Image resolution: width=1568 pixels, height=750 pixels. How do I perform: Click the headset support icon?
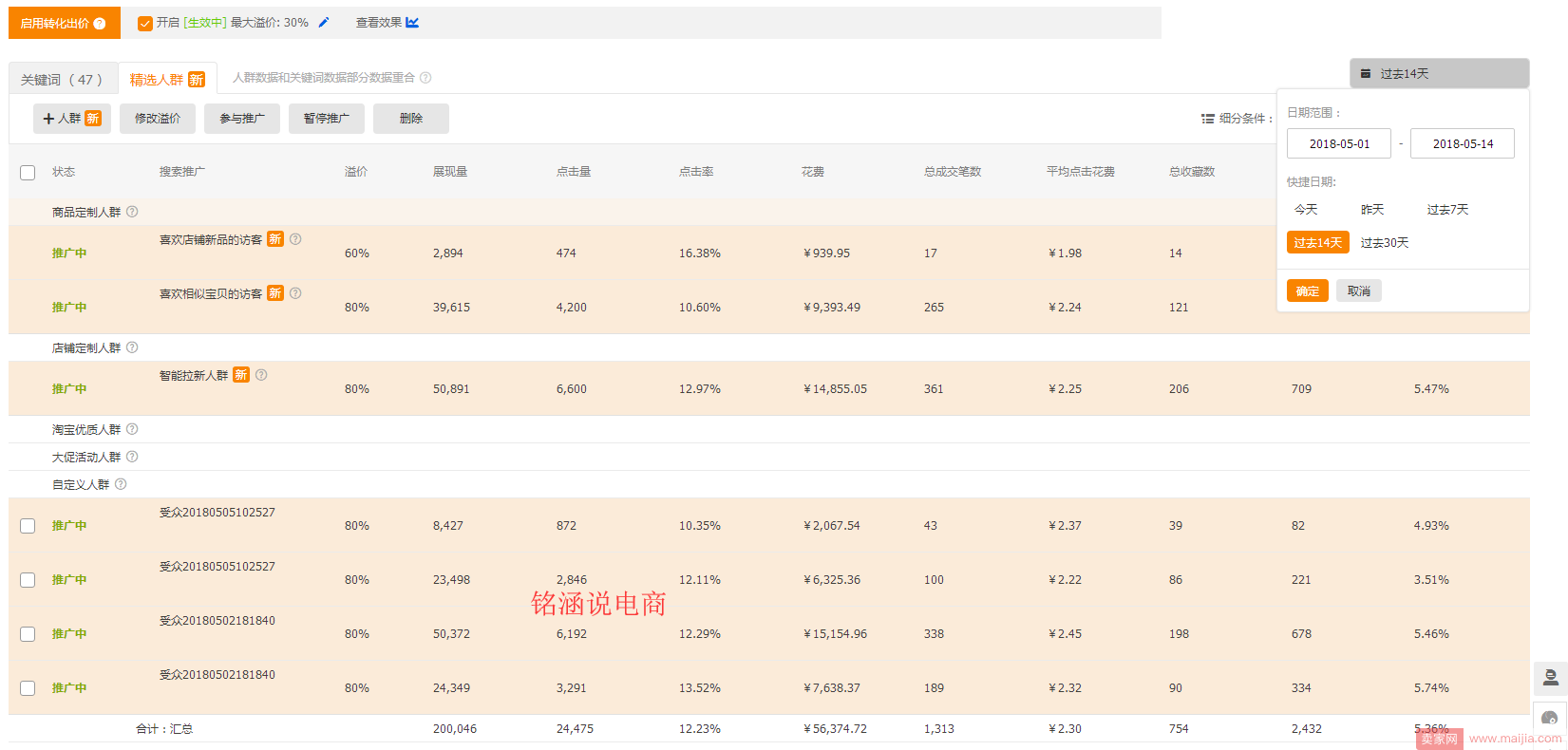point(1550,718)
